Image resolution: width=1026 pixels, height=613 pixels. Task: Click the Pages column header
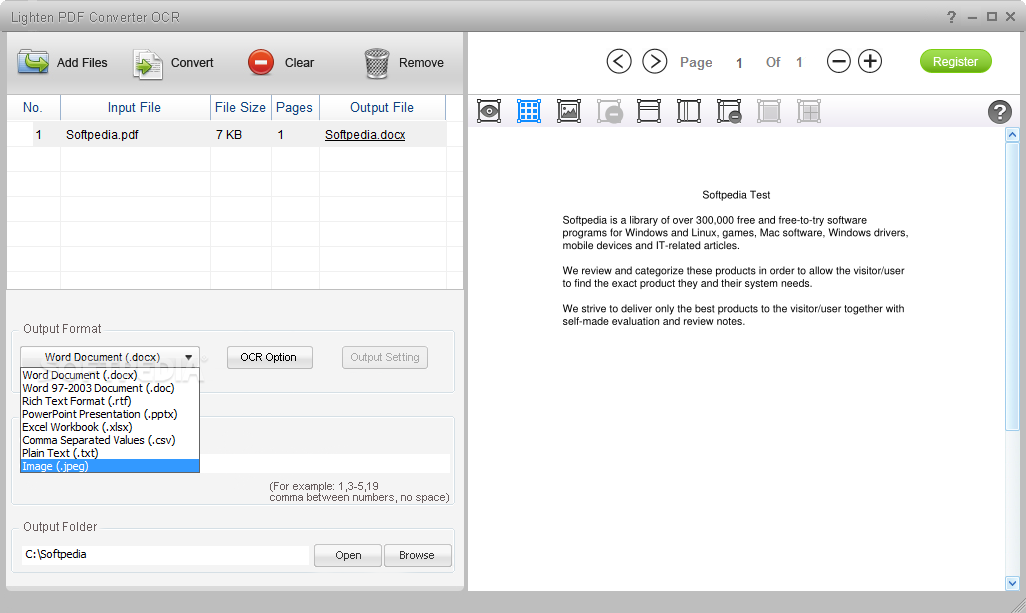coord(295,107)
